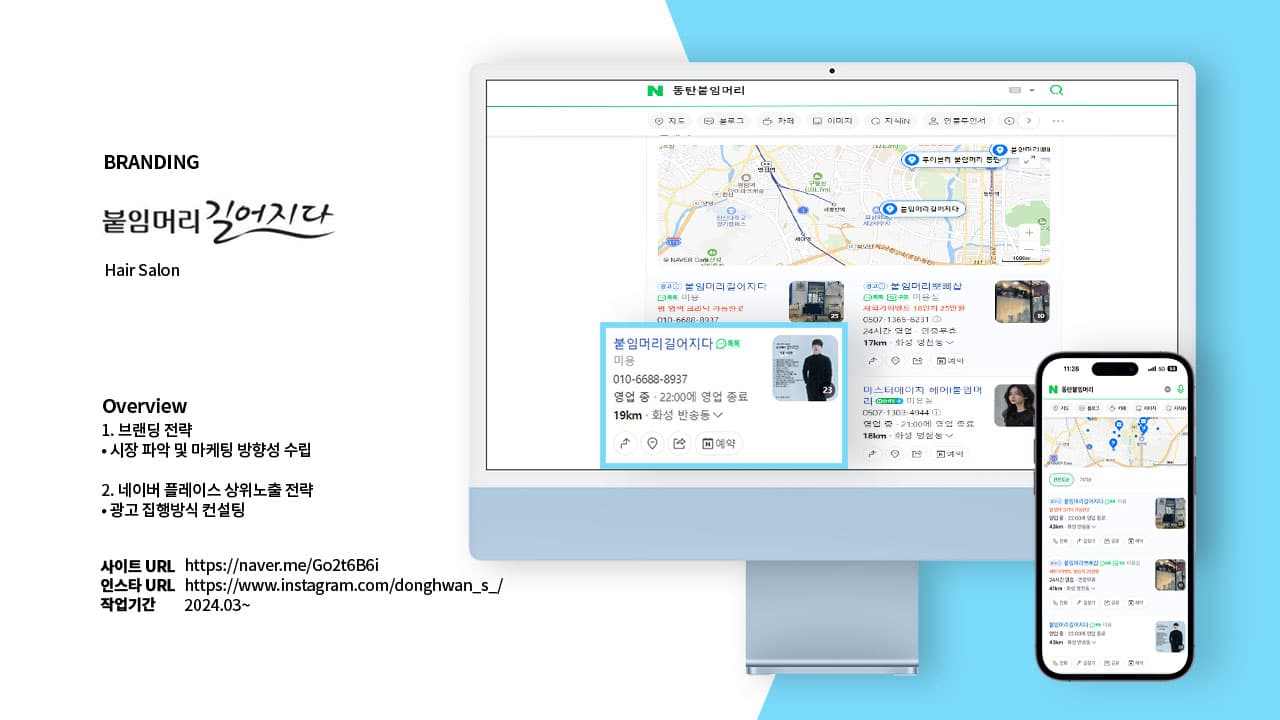Click the share icon on the 붙임머리뽀빼샵 listing
1280x720 pixels.
pos(916,360)
